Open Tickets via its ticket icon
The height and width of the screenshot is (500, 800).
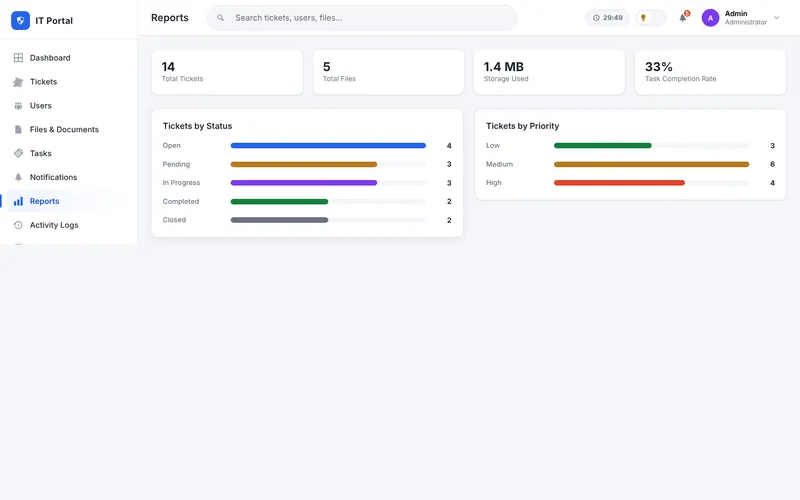tap(18, 82)
